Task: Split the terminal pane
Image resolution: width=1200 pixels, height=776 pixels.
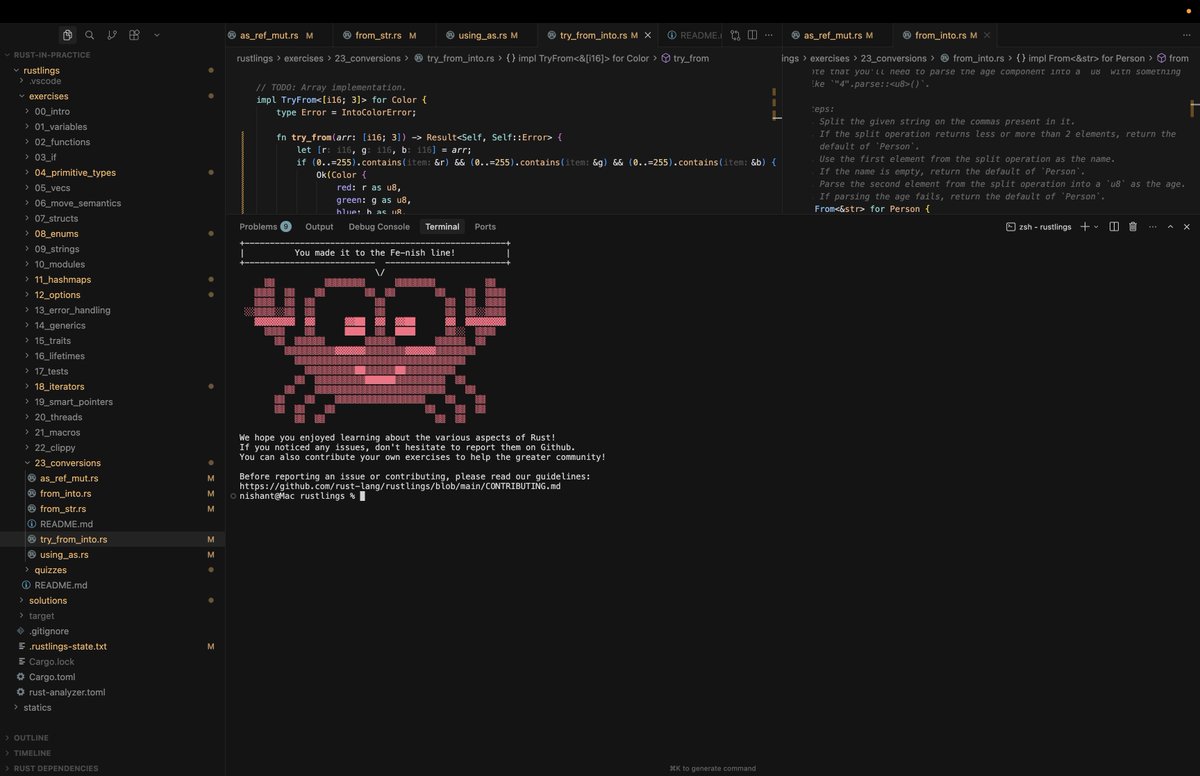Action: click(1115, 227)
